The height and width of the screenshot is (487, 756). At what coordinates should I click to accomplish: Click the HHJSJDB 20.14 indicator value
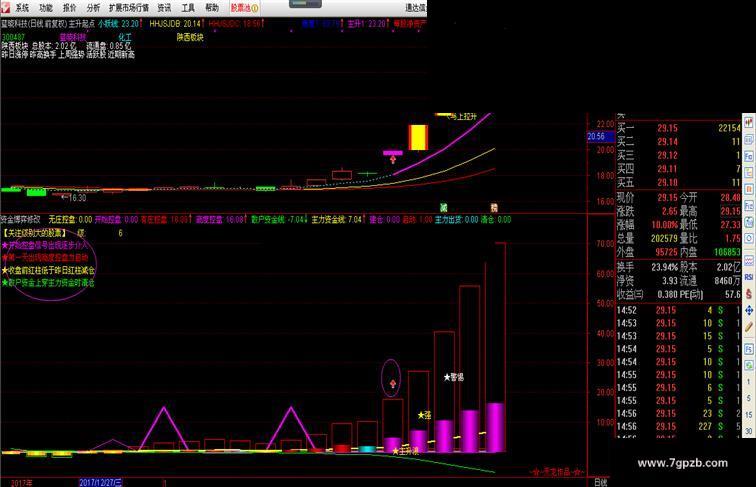tap(175, 23)
